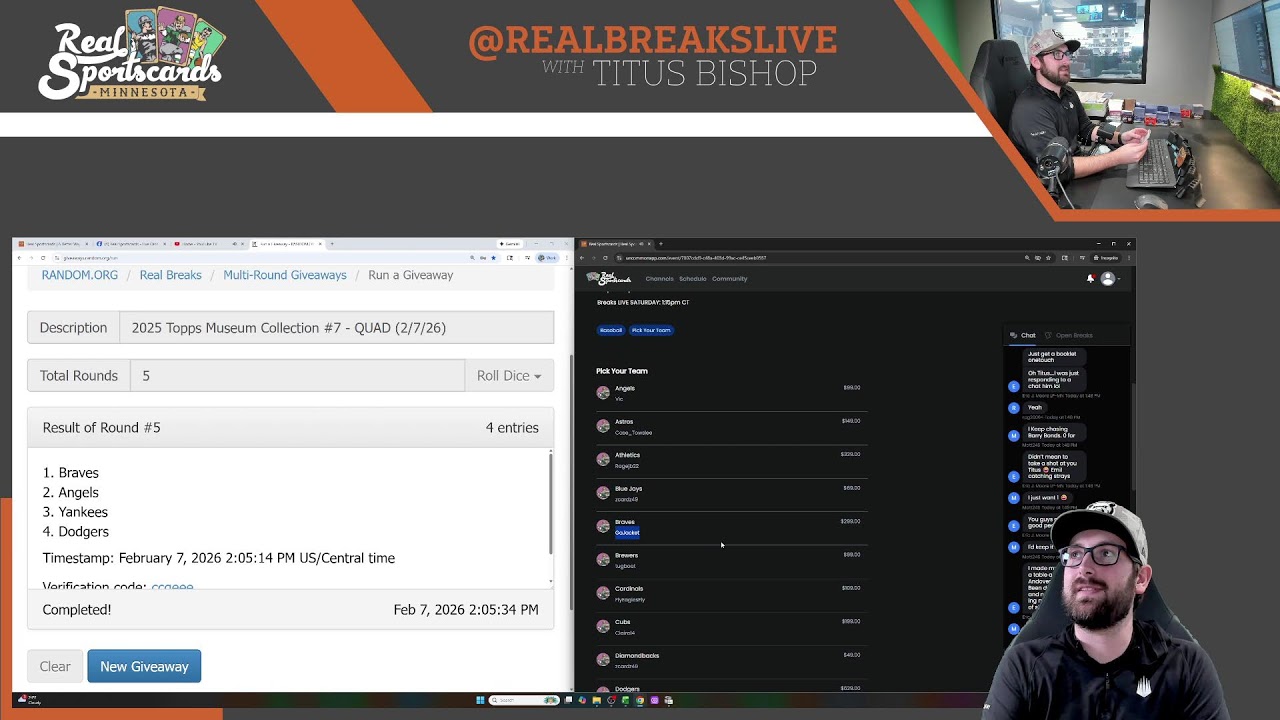Bookmark the breaks page with star icon

(1048, 258)
